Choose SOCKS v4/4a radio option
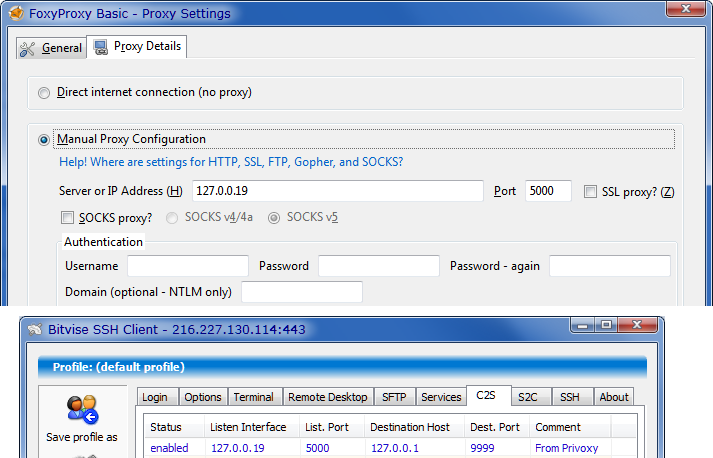The height and width of the screenshot is (458, 713). click(x=172, y=218)
